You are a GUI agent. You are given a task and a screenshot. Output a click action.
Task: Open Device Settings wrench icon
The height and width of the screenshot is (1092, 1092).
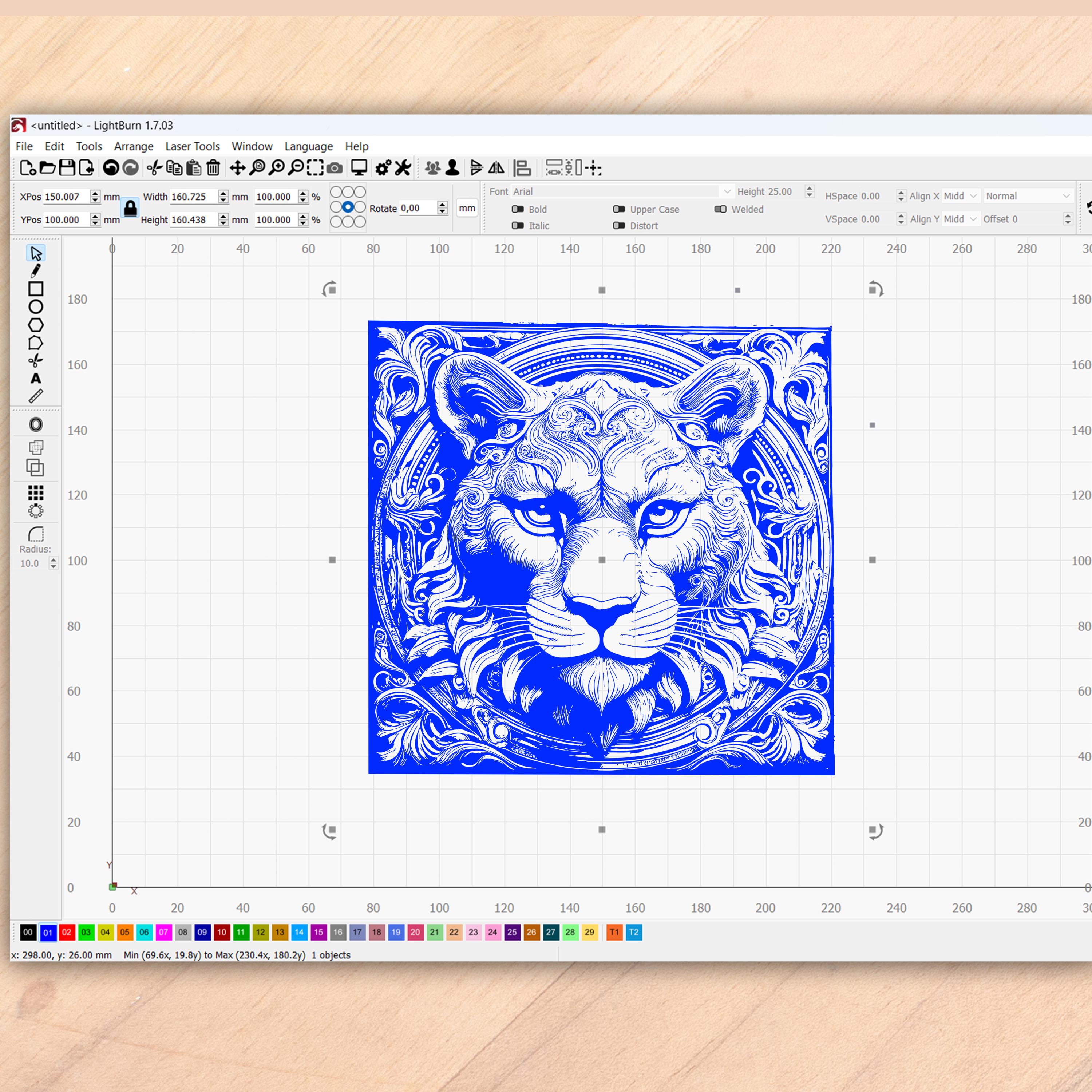click(x=403, y=168)
